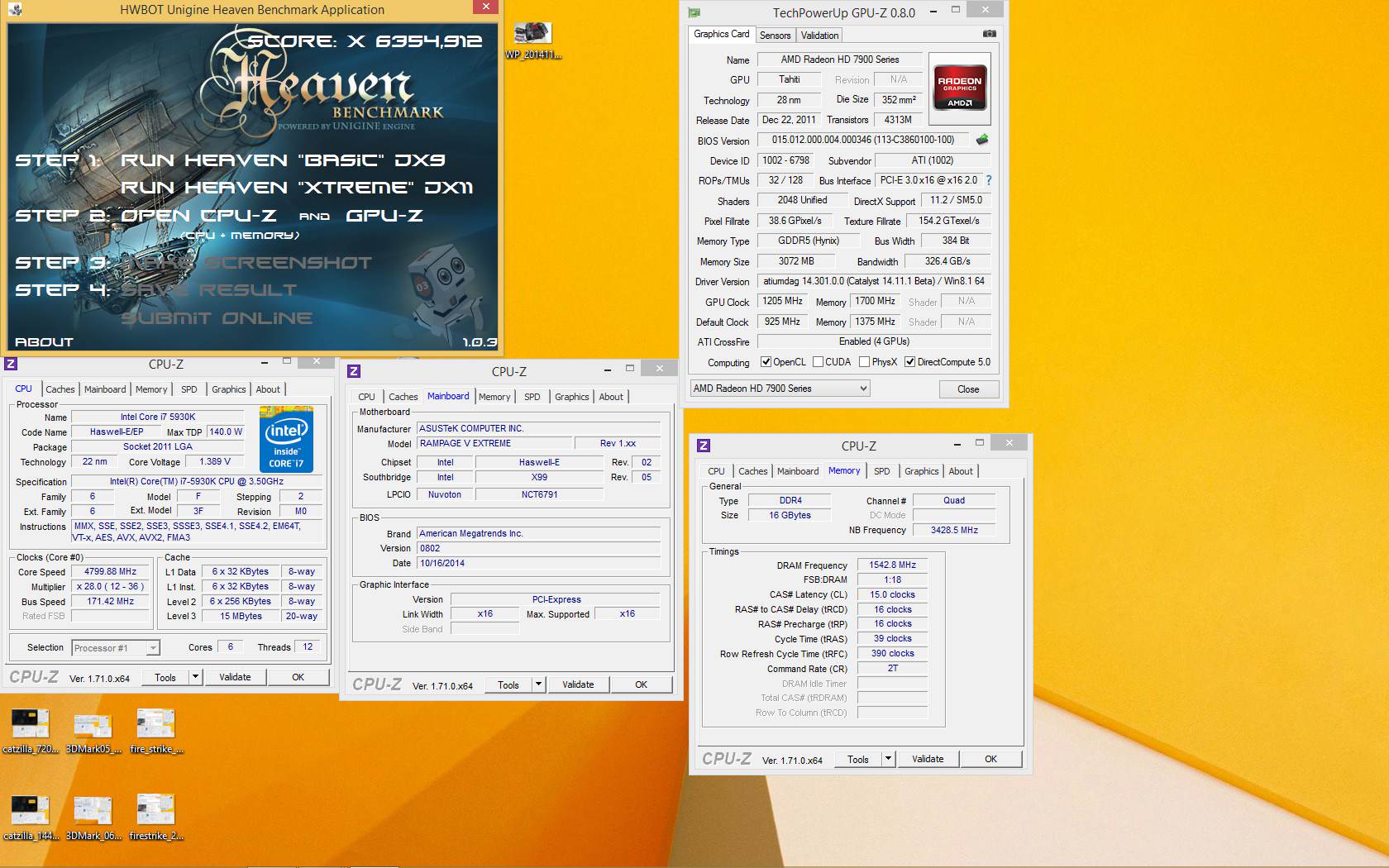Toggle the DirectCompute 5.0 checkbox
This screenshot has height=868, width=1389.
point(909,362)
